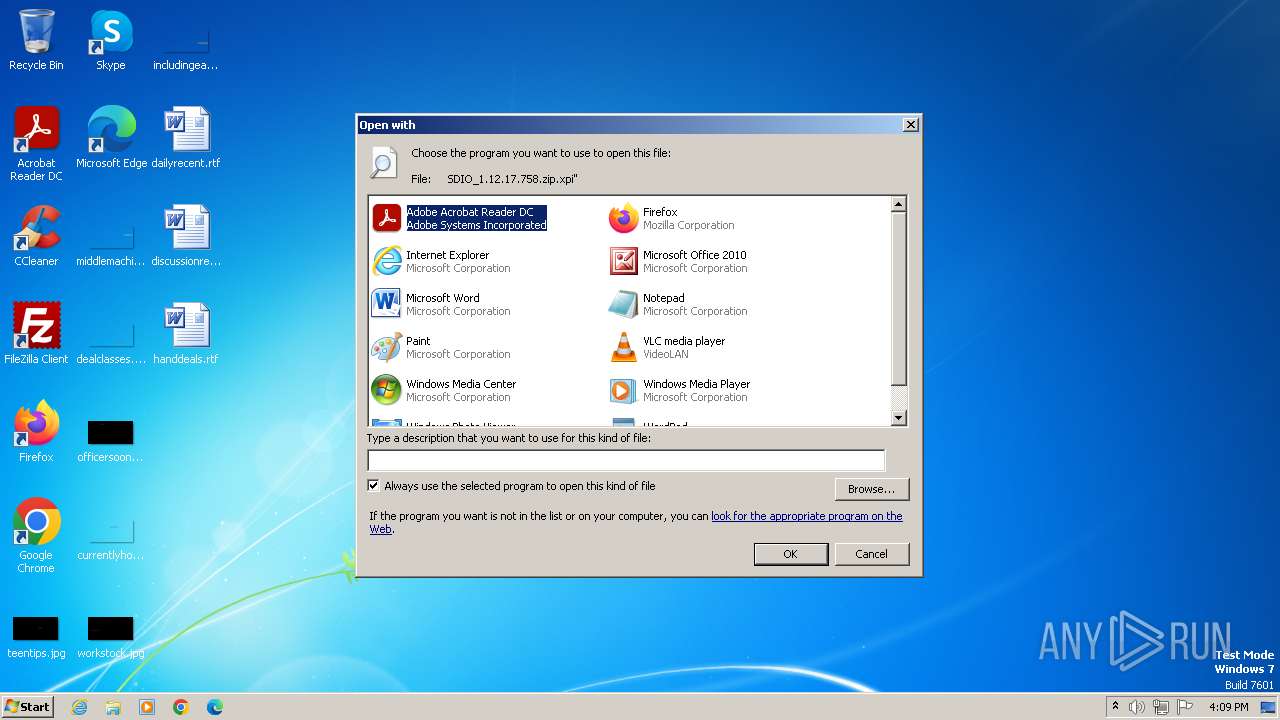Select Skype desktop shortcut
Viewport: 1280px width, 720px height.
(110, 40)
